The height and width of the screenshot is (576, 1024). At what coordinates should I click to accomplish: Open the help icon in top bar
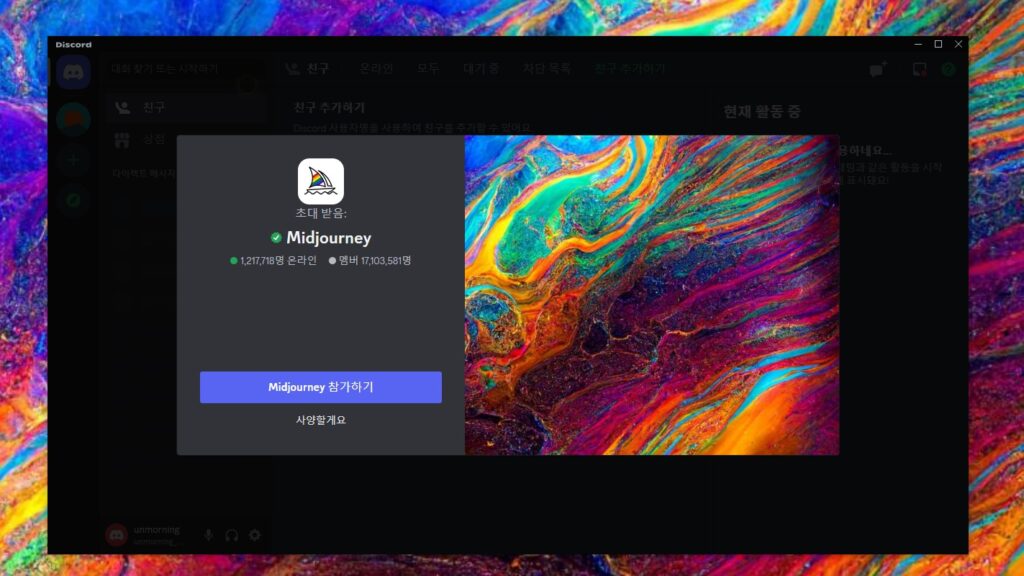[x=948, y=69]
